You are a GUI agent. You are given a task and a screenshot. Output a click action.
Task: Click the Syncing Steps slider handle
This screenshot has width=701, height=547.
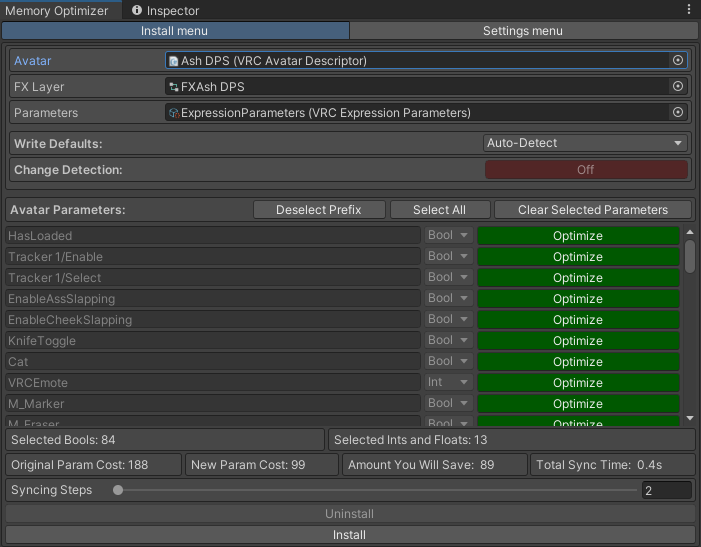click(118, 490)
